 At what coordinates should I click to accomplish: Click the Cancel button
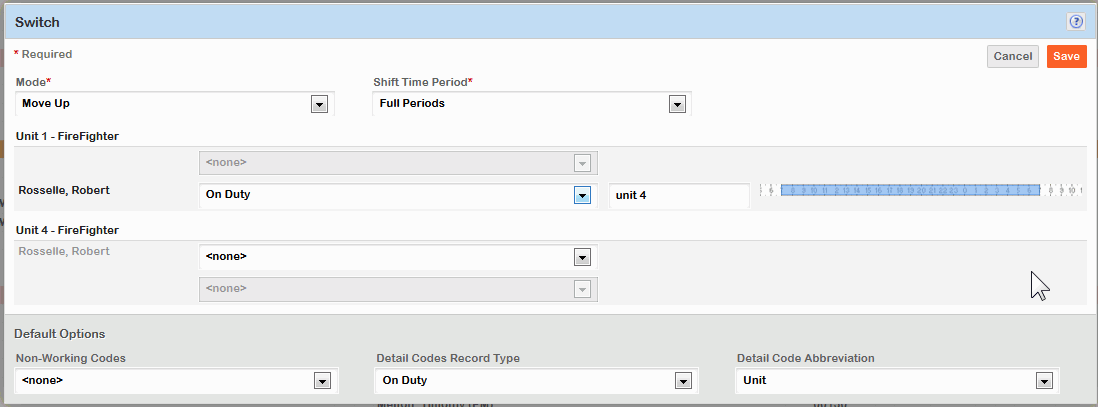pos(1012,57)
